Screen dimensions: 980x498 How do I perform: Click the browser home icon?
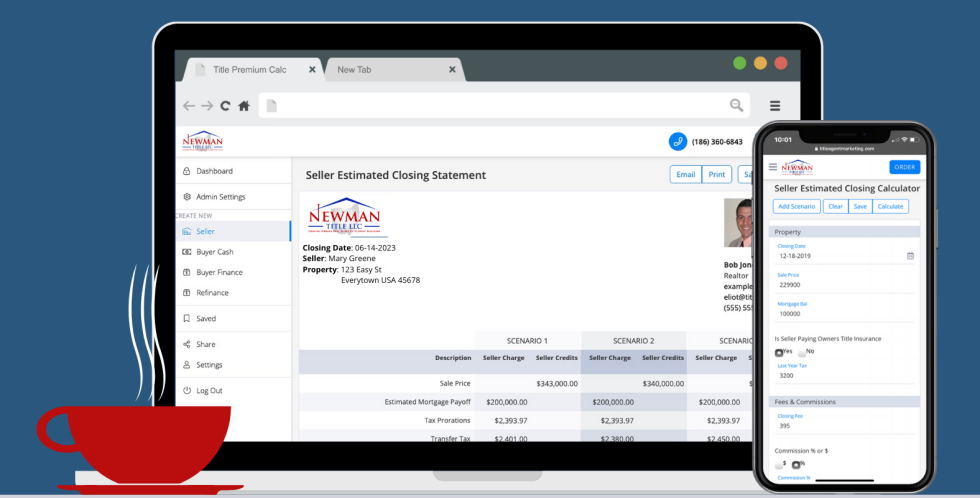point(243,106)
